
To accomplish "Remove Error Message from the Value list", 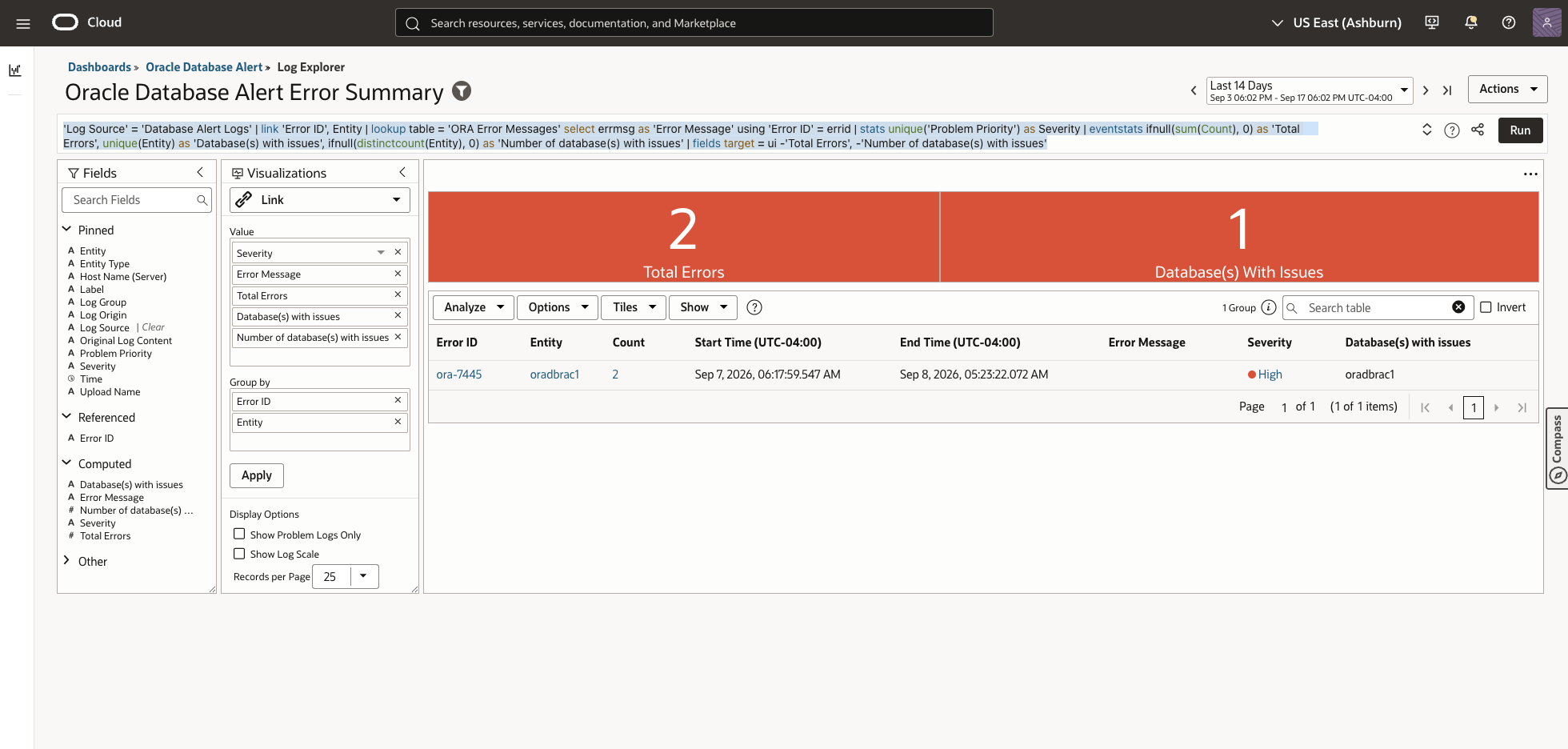I will 398,274.
